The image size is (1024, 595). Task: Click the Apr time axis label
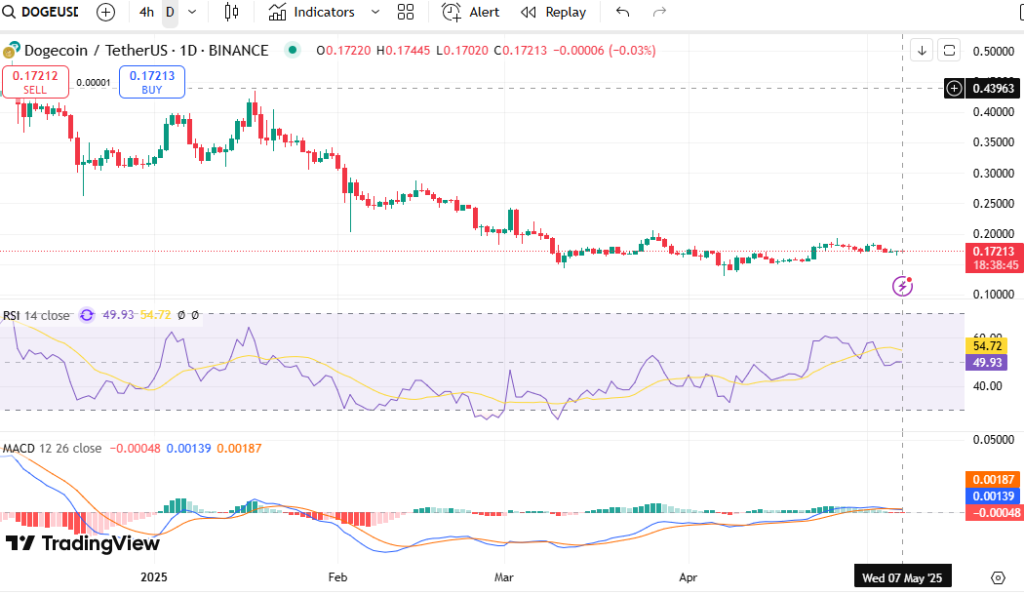(x=688, y=577)
